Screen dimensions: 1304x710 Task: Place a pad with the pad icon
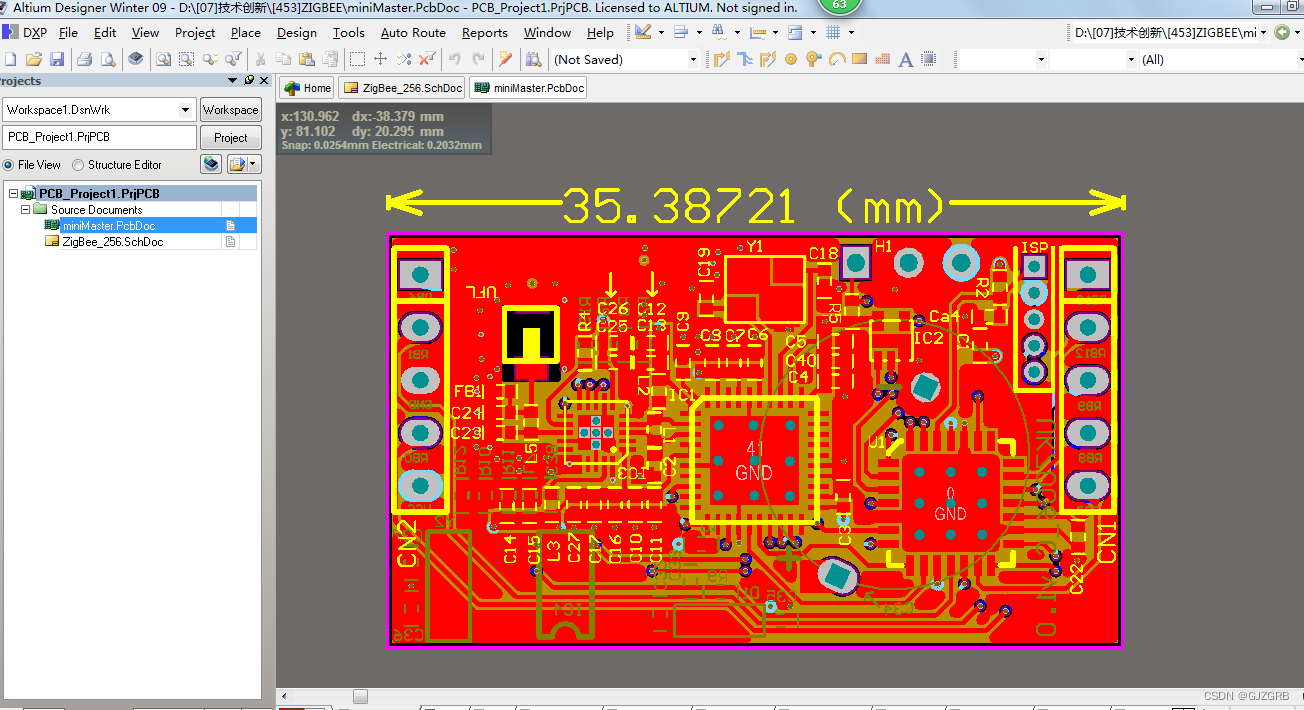[791, 59]
